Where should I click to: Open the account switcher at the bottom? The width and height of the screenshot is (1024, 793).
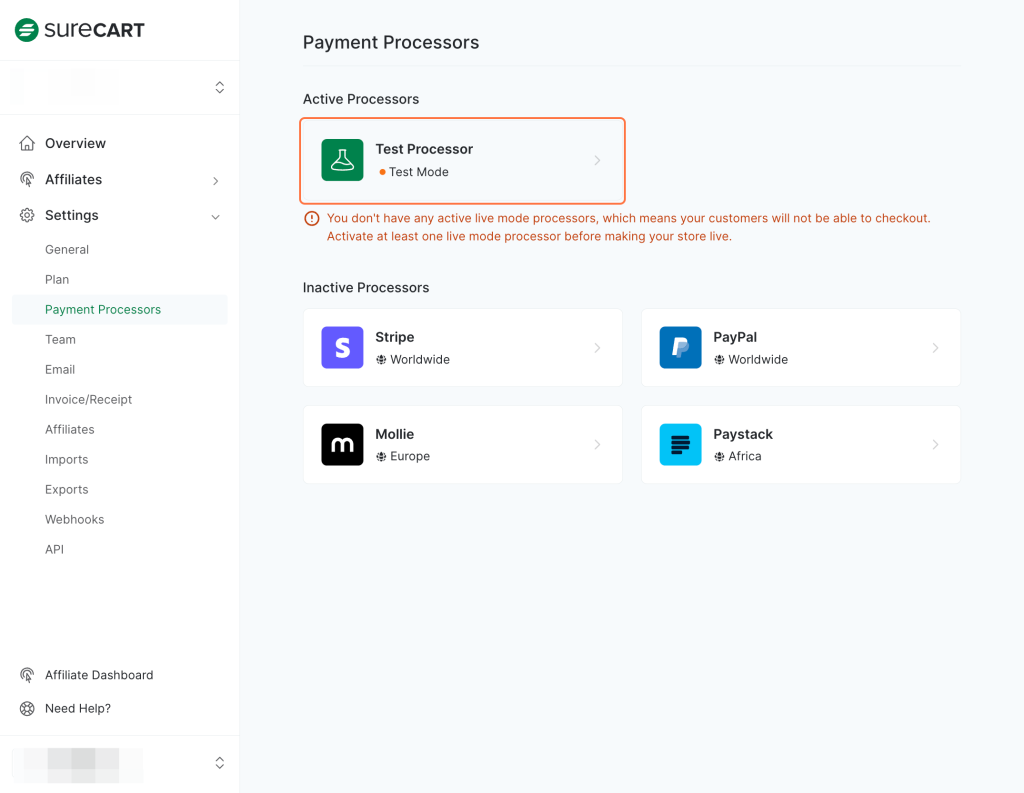[219, 762]
